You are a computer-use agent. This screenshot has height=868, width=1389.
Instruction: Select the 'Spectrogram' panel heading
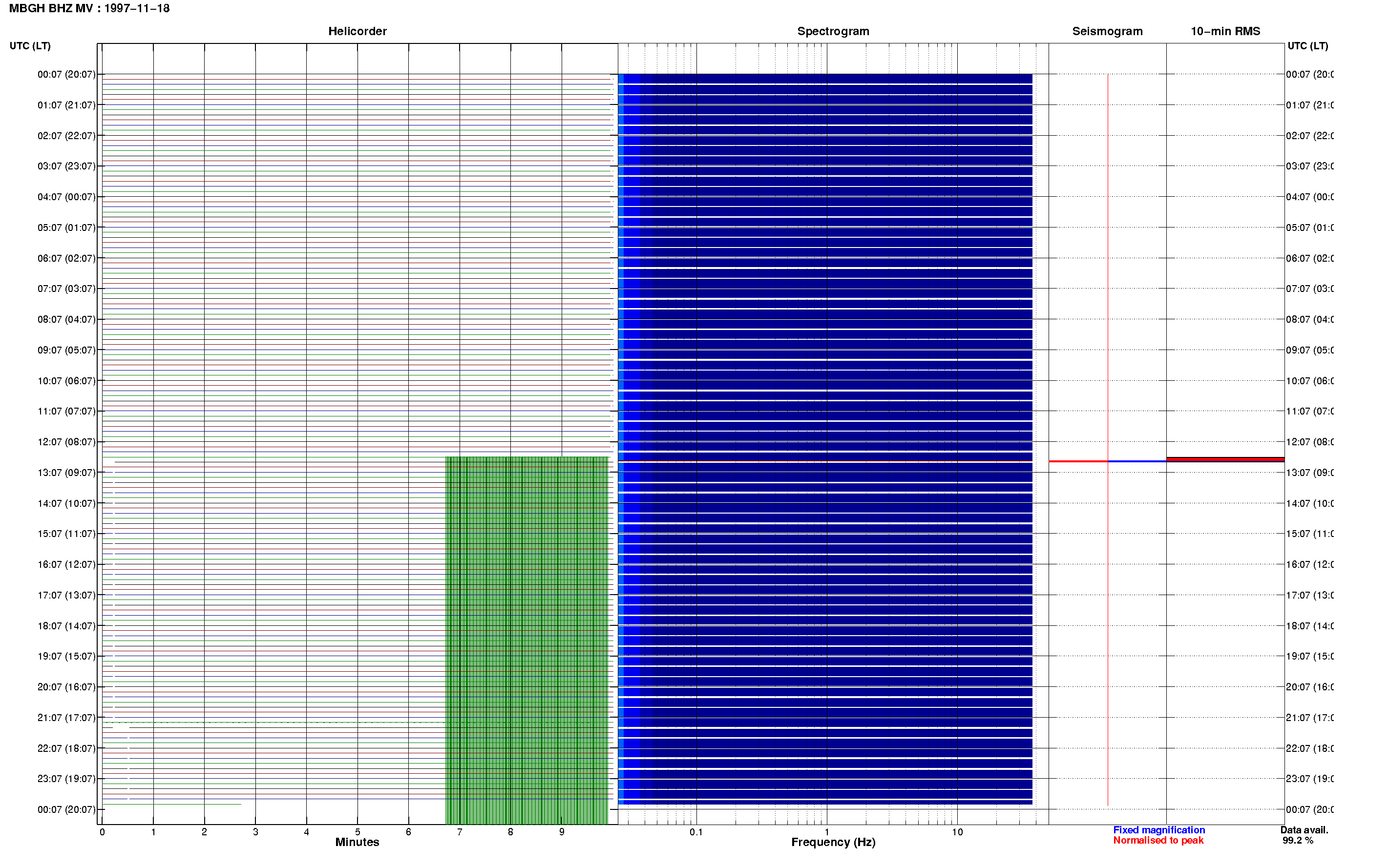(x=833, y=32)
